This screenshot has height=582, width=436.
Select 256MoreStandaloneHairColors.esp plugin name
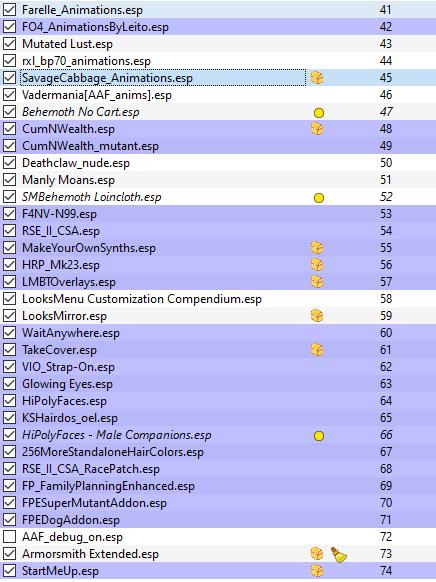[113, 452]
